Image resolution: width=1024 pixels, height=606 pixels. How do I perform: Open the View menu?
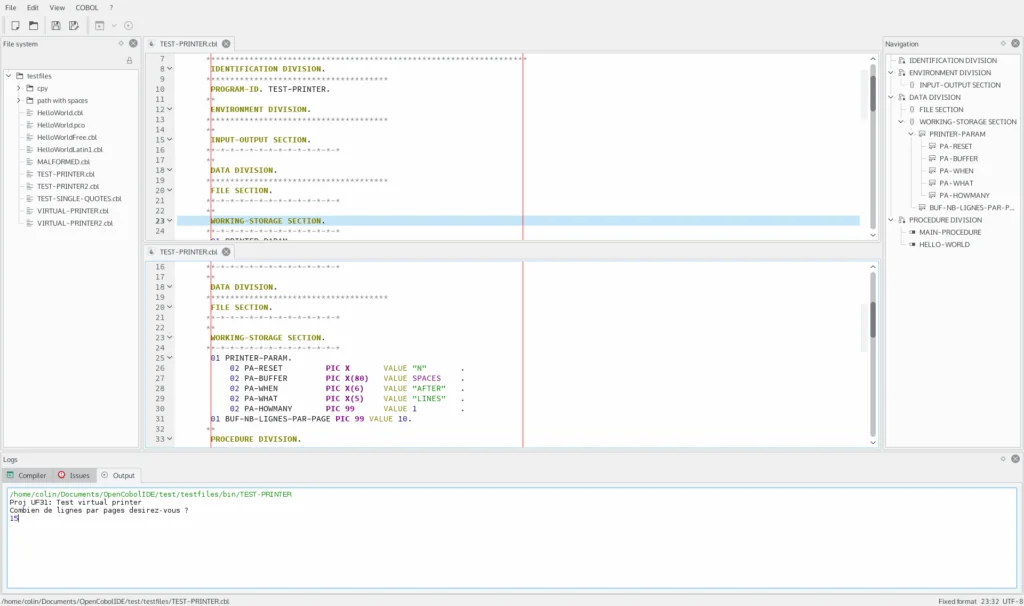(57, 8)
